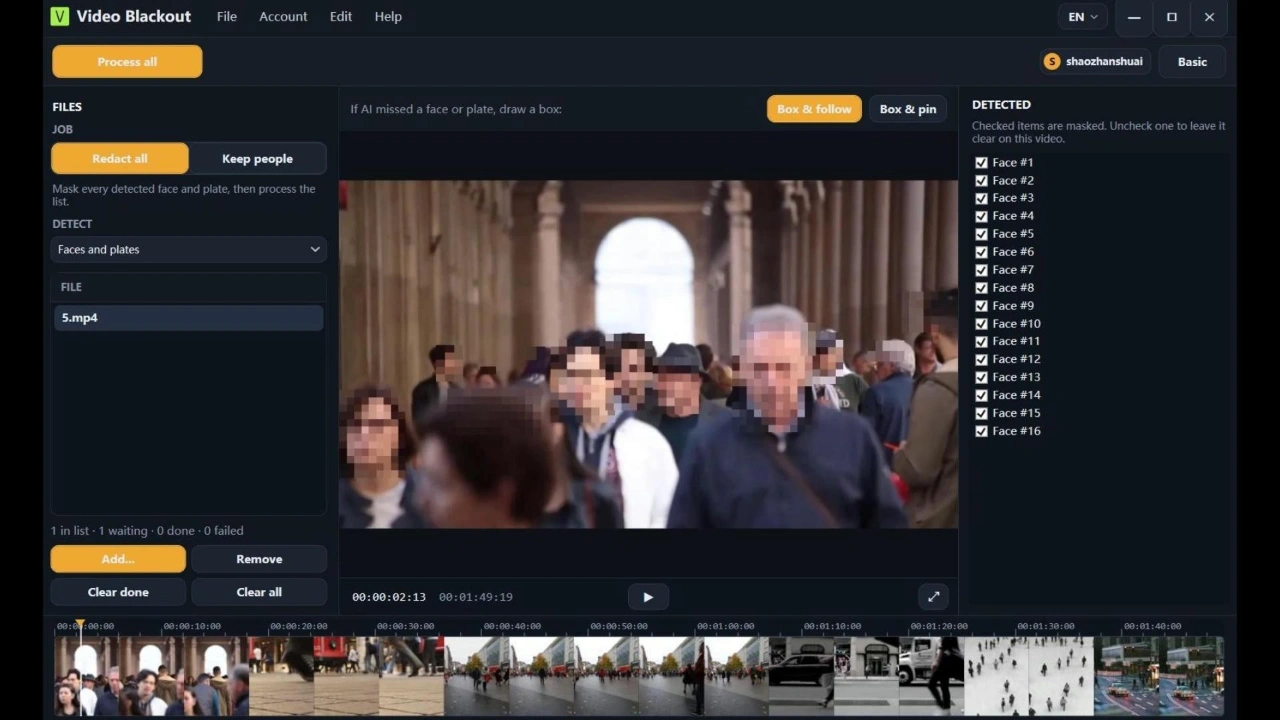This screenshot has height=720, width=1280.
Task: Click the aerial crowd thumbnail in timeline
Action: coord(1029,676)
